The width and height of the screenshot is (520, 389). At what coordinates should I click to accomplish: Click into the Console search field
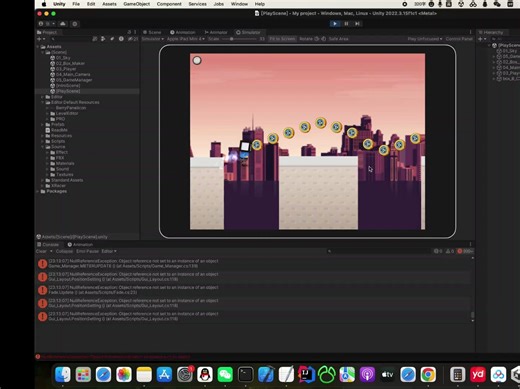point(378,251)
